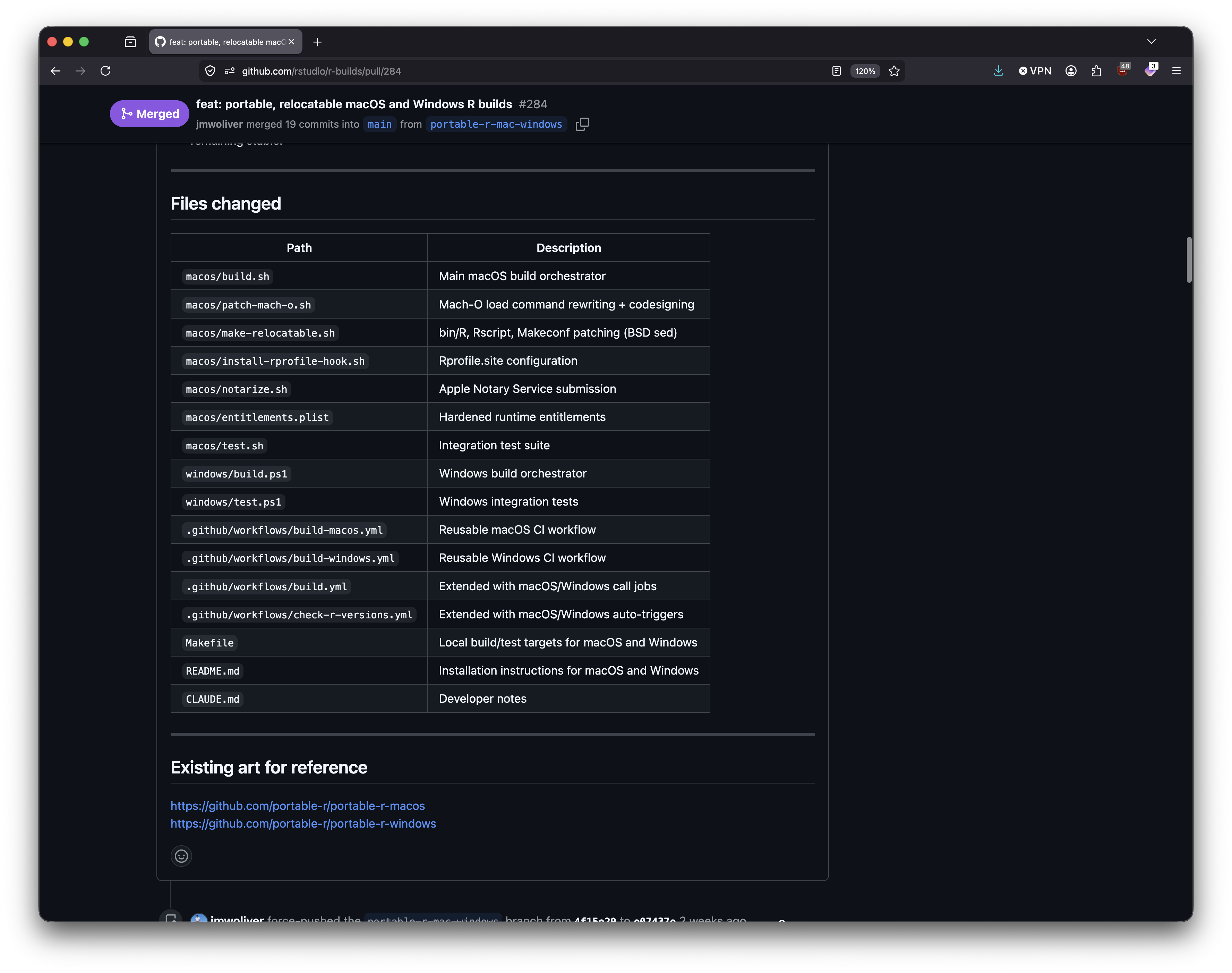The width and height of the screenshot is (1232, 973).
Task: Click the portable-r-mac-windows head branch label
Action: pyautogui.click(x=496, y=124)
